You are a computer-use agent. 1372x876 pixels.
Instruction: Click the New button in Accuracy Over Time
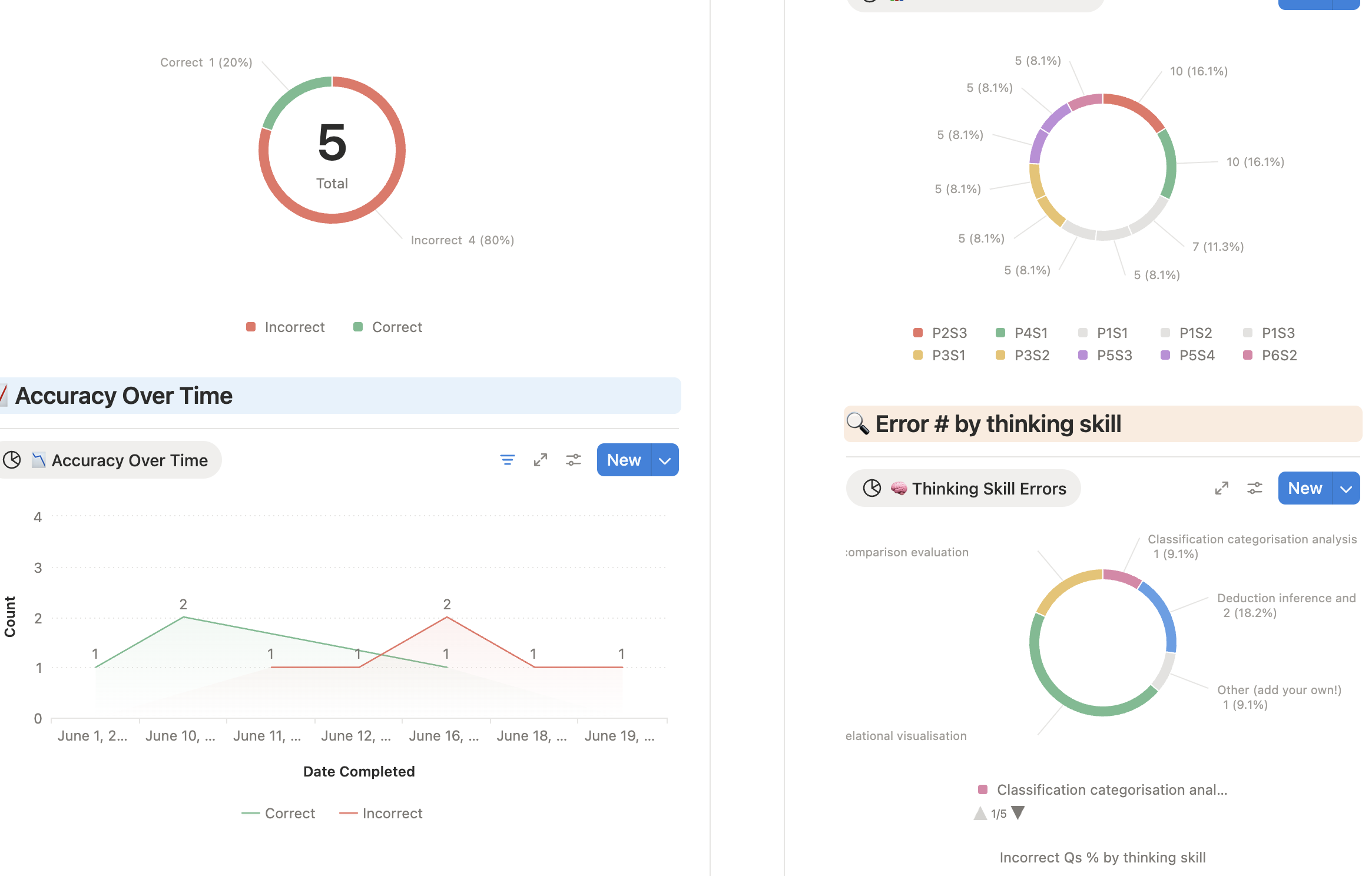point(624,460)
